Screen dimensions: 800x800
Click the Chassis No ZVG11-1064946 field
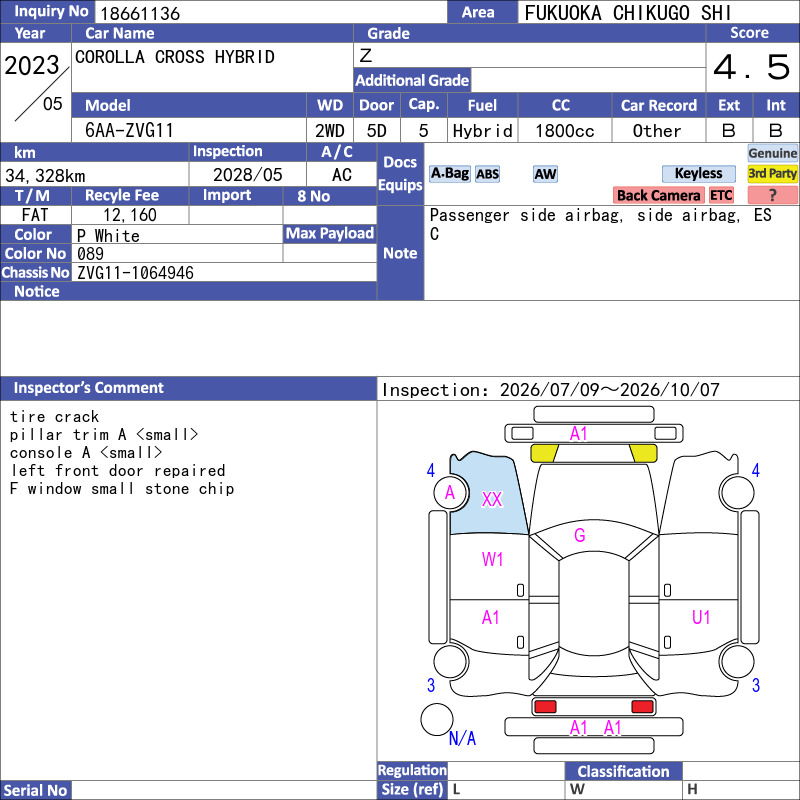pos(224,272)
